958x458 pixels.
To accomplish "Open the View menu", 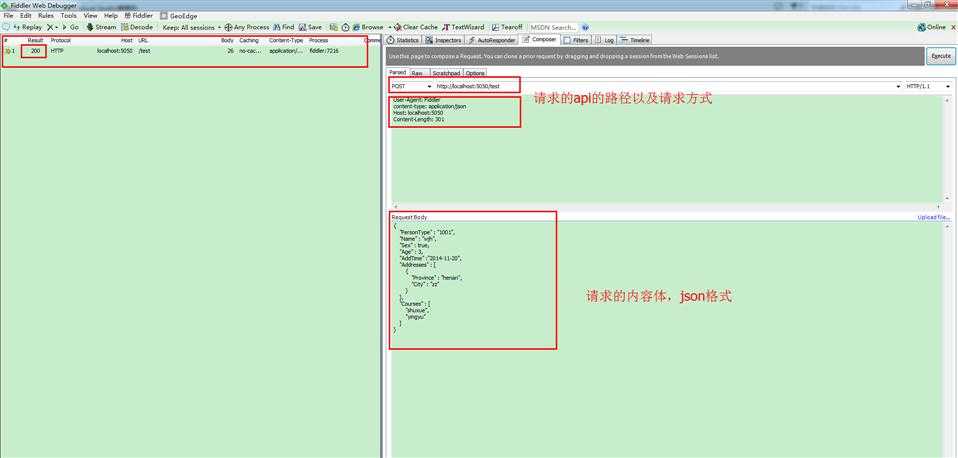I will click(90, 16).
